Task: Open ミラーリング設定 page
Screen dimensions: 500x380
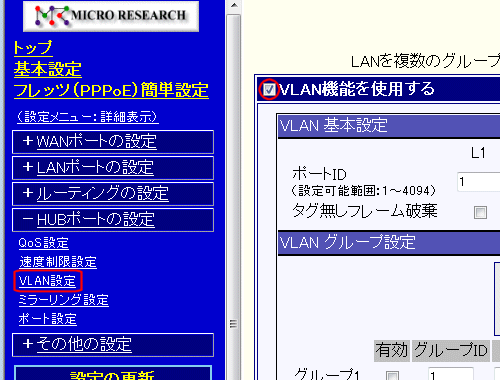Action: 64,300
